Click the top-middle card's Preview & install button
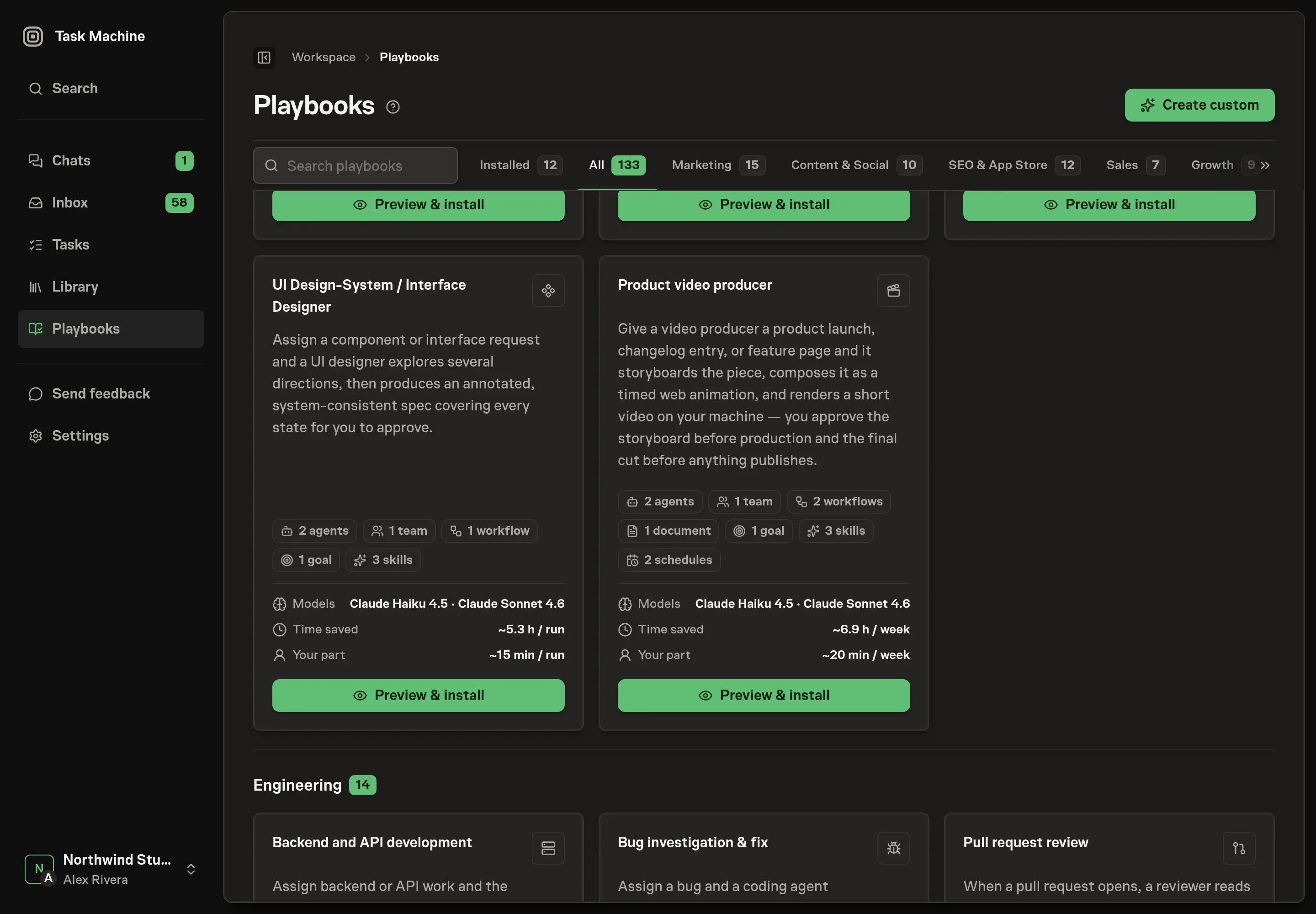The width and height of the screenshot is (1316, 914). coord(764,205)
